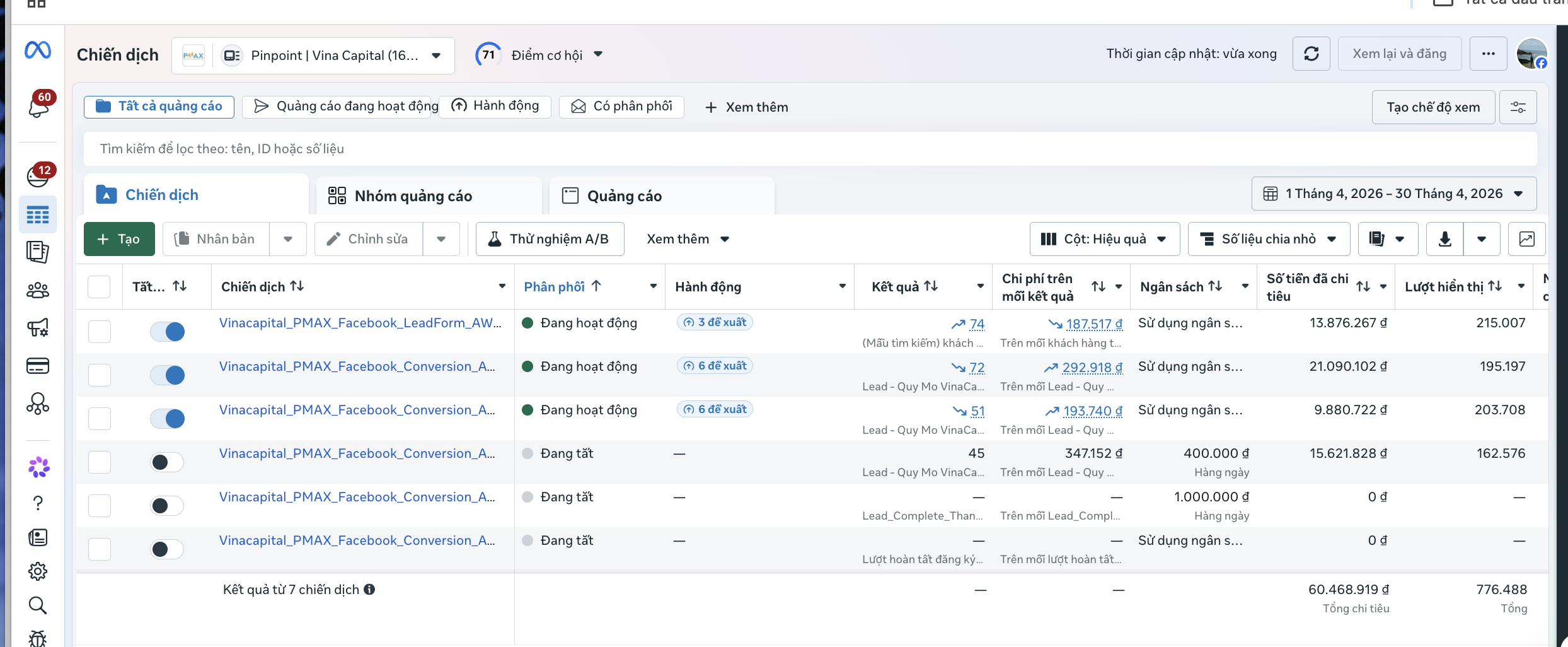Click the search filter field Tìm kiếm để lọc
The height and width of the screenshot is (647, 1568).
(x=810, y=149)
